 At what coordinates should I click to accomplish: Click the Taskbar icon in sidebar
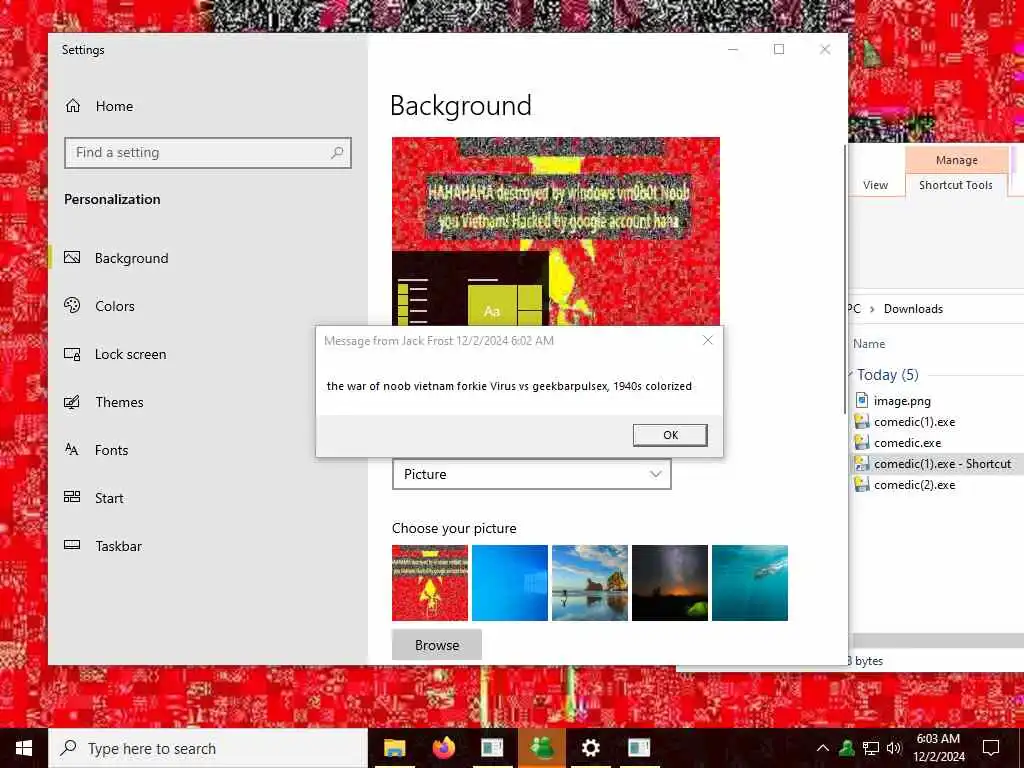(72, 545)
